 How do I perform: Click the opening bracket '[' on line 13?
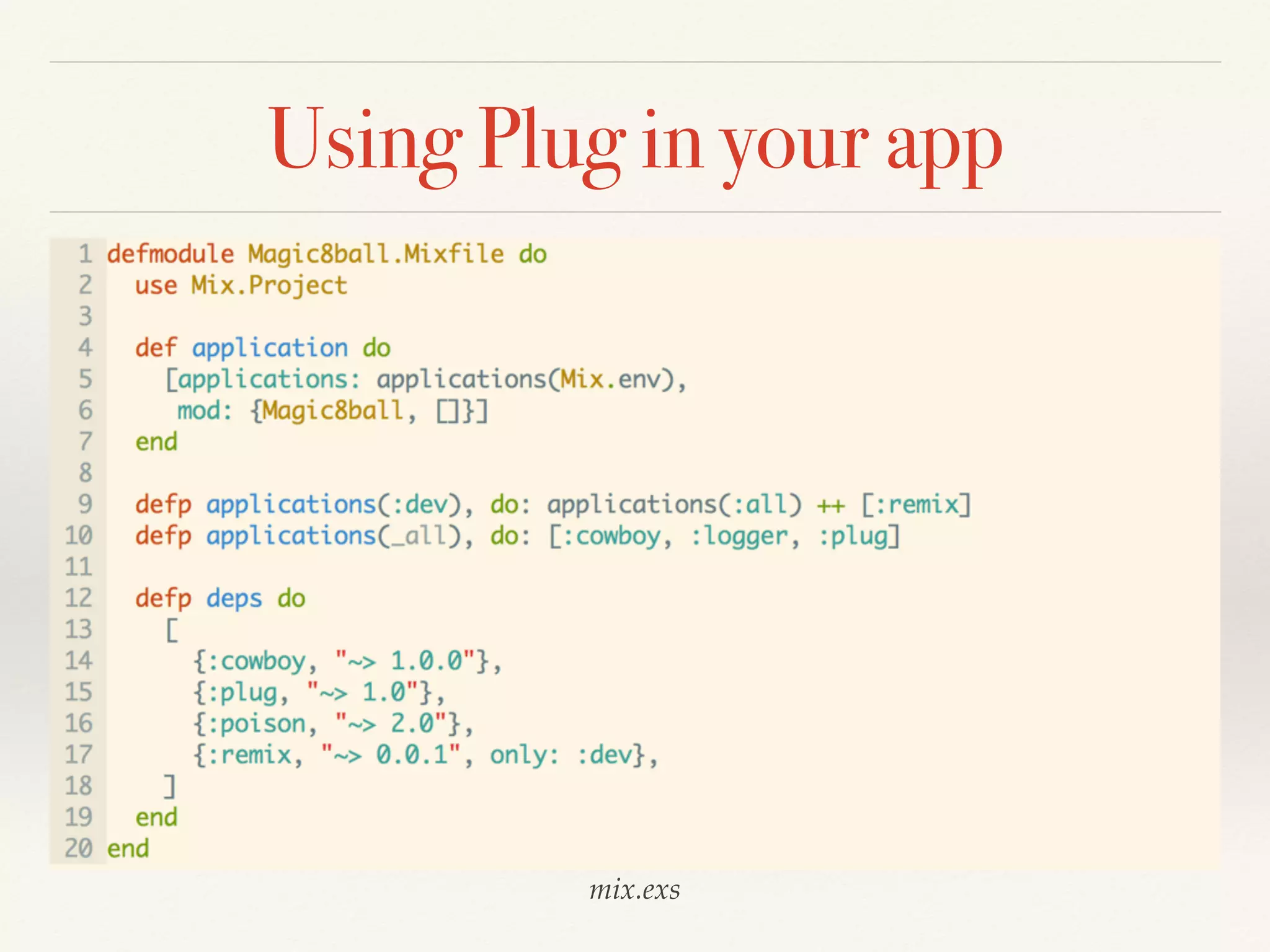172,630
